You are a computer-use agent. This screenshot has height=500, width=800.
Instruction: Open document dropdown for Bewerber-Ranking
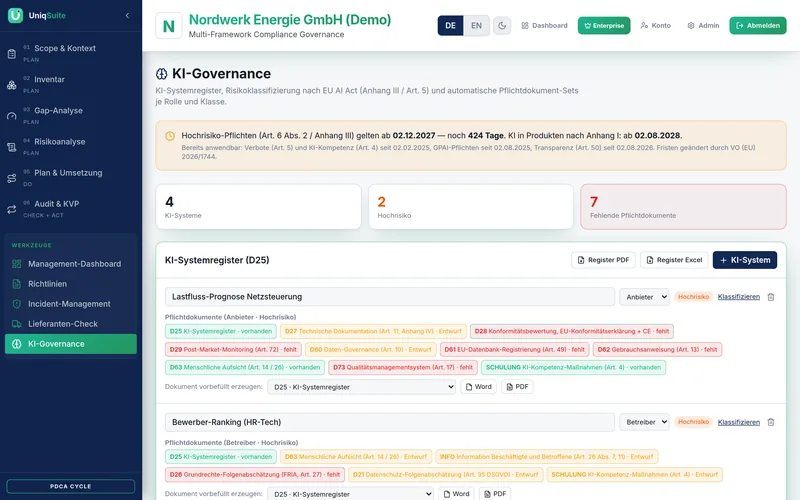coord(350,494)
